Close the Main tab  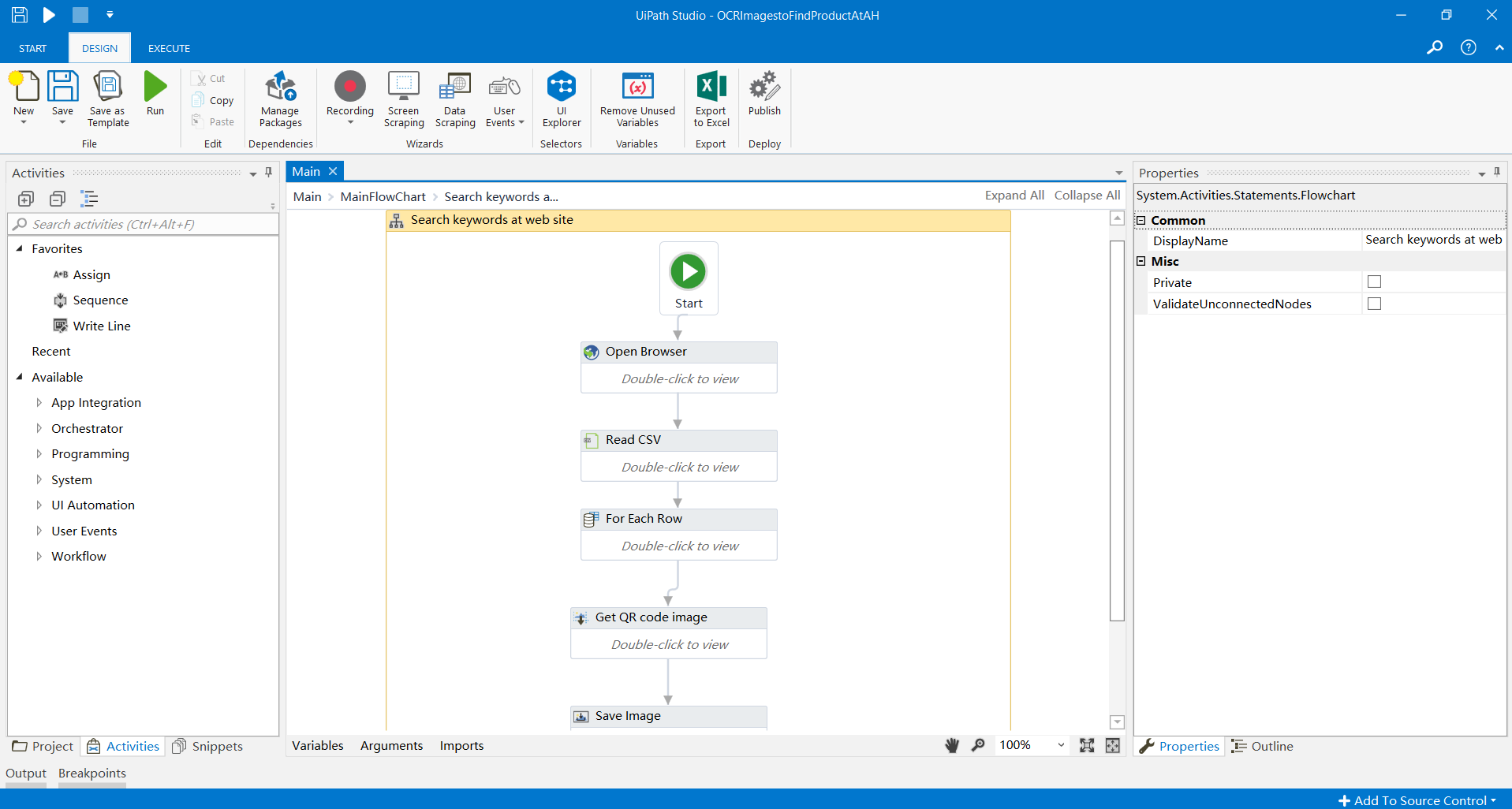pos(333,171)
